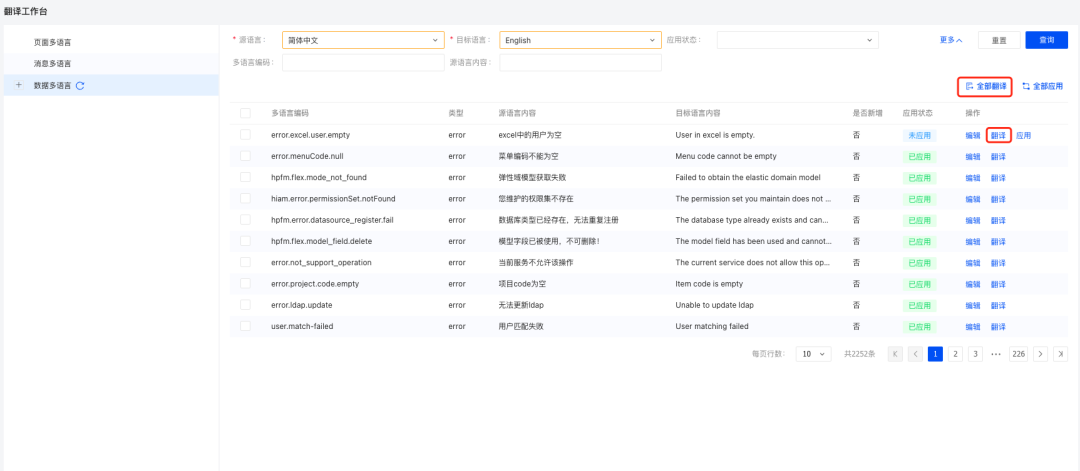
Task: Select 页面多语言 in left sidebar
Action: click(53, 42)
